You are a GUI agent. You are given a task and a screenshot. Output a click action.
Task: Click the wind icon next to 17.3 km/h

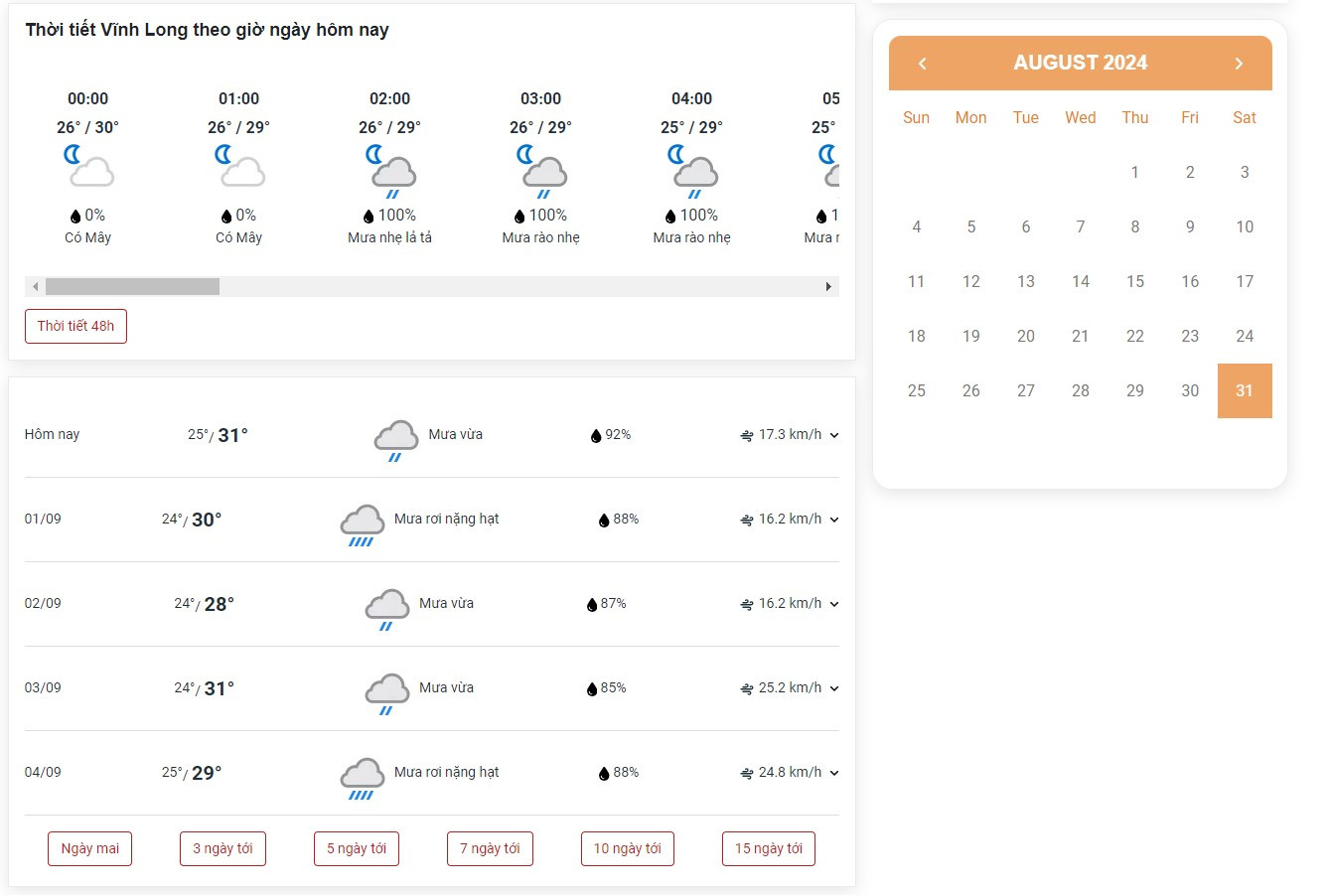[747, 436]
